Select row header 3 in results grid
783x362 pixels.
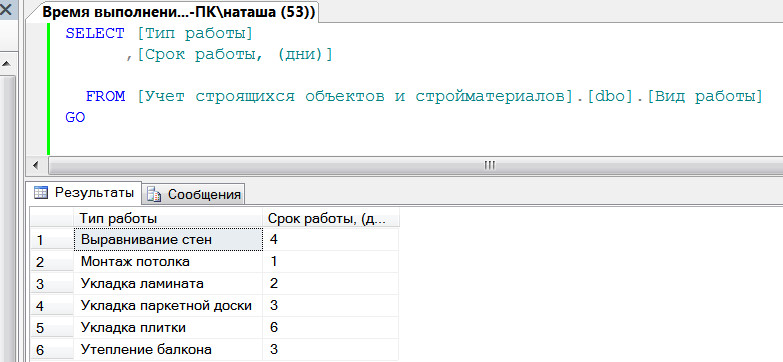[51, 284]
